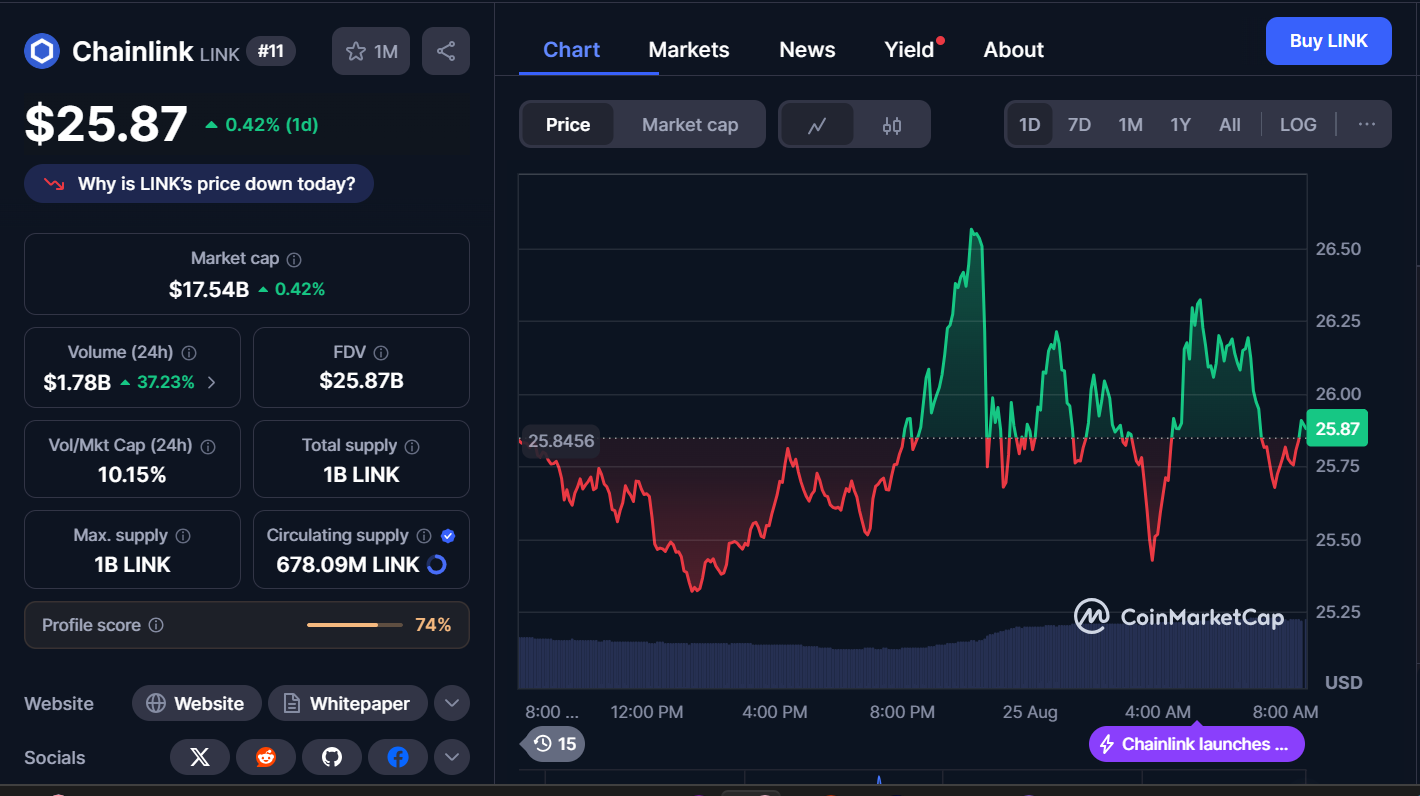Open Why is LINK's price down today
Screen dimensions: 1420x796
point(199,184)
